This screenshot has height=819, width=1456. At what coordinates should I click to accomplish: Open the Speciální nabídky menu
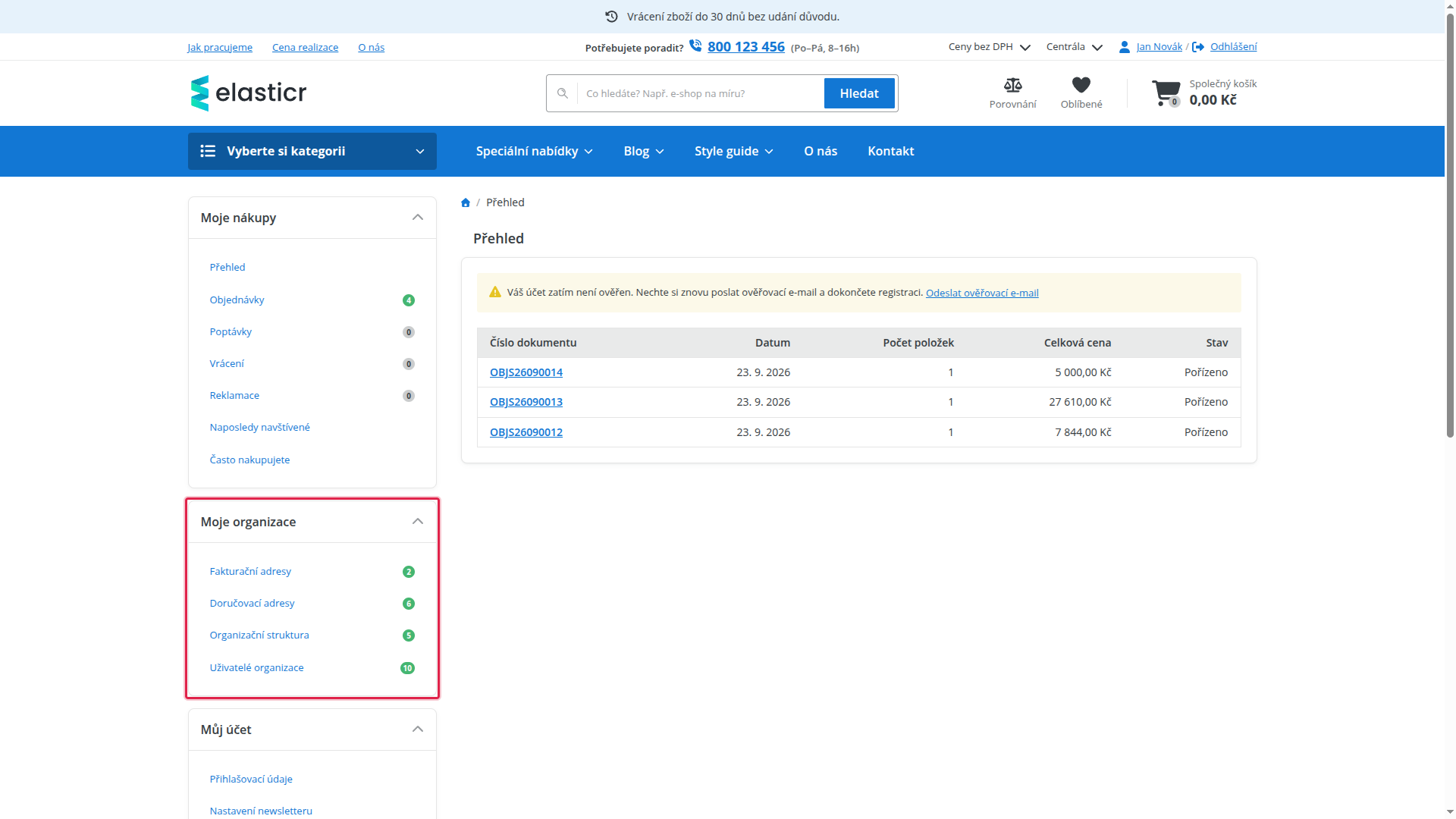(535, 151)
